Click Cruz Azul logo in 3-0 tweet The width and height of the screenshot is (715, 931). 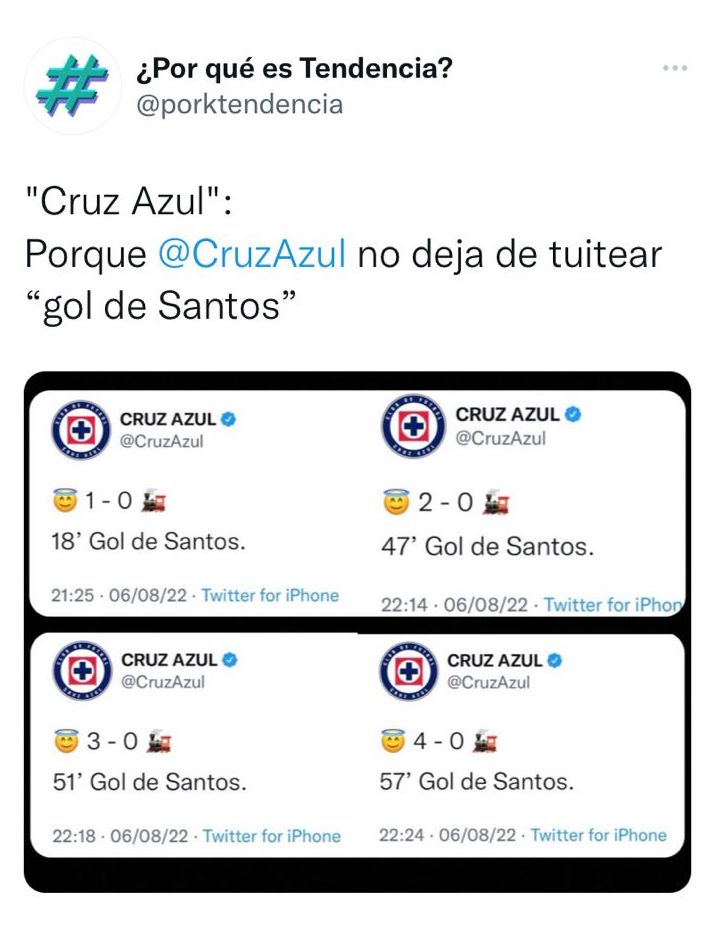click(x=81, y=669)
